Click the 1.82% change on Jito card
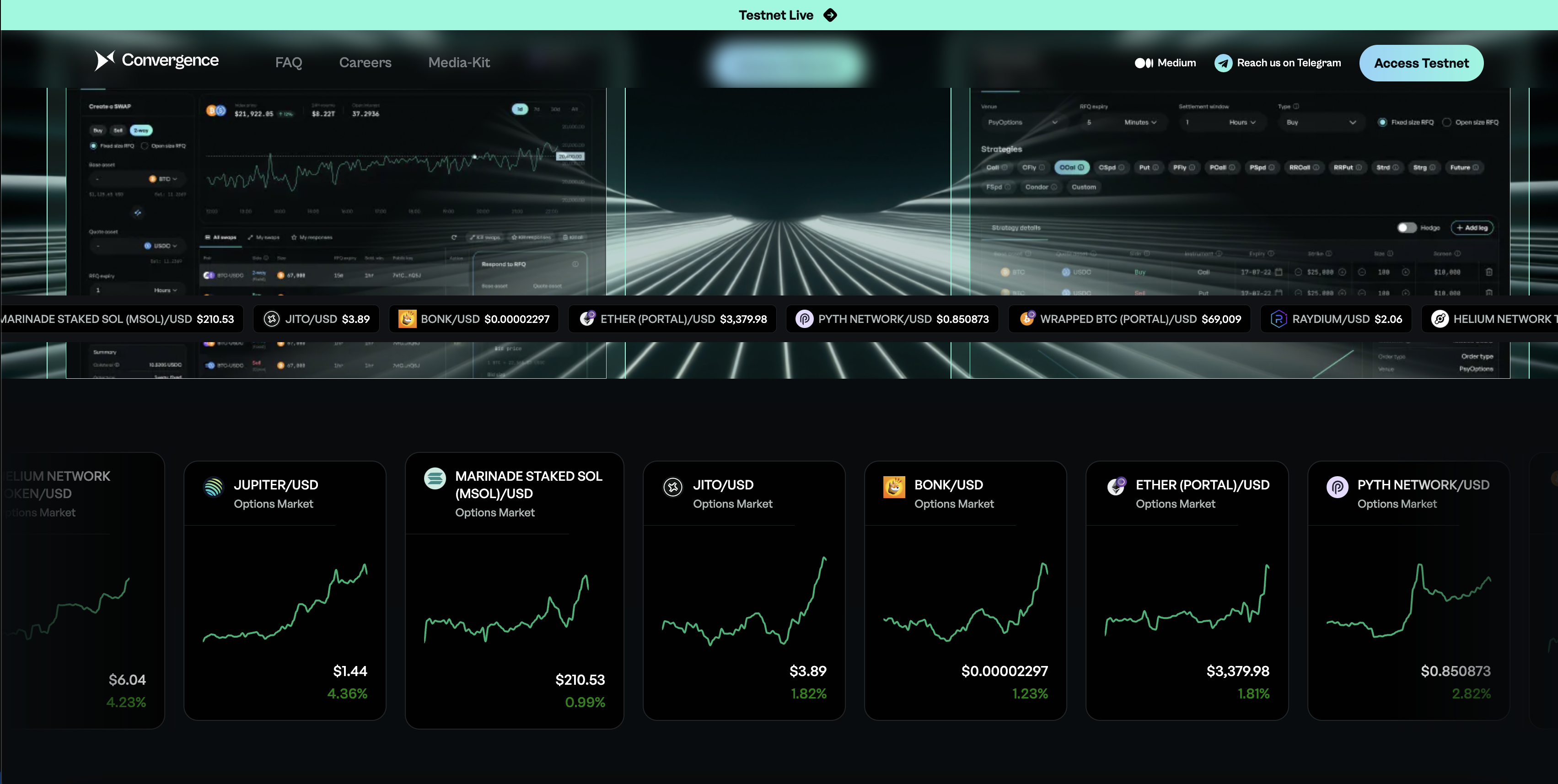This screenshot has width=1558, height=784. [x=809, y=694]
